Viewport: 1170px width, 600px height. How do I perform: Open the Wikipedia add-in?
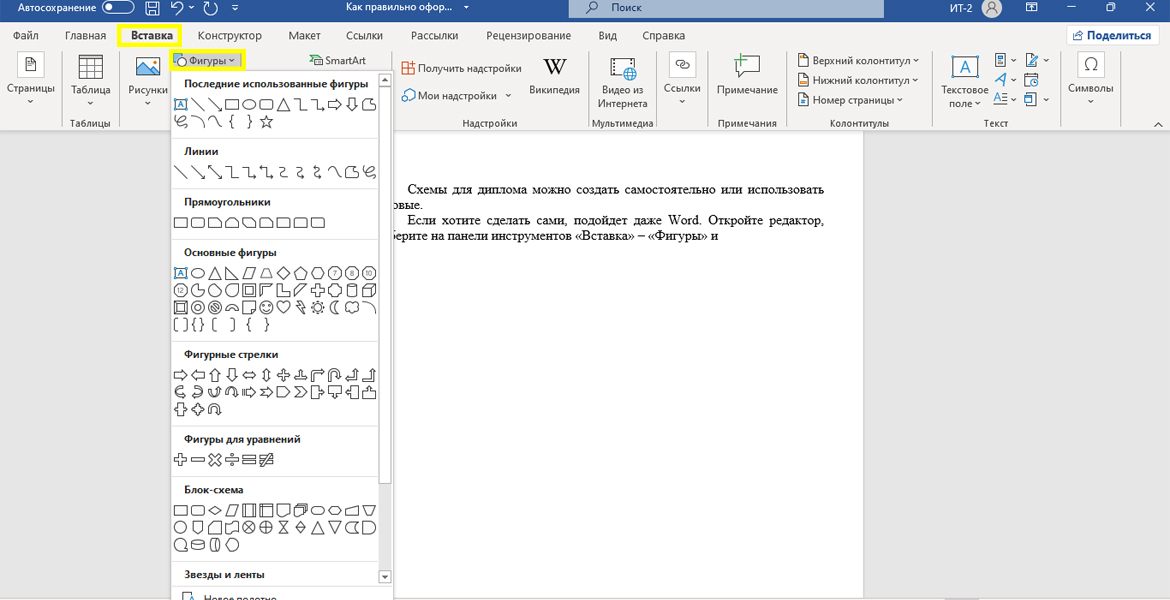click(x=554, y=77)
